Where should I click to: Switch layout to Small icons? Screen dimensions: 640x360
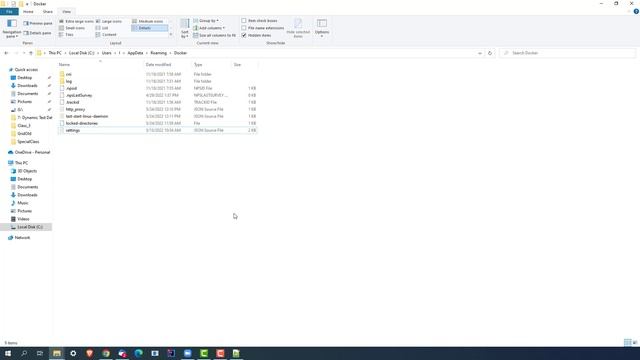click(72, 28)
